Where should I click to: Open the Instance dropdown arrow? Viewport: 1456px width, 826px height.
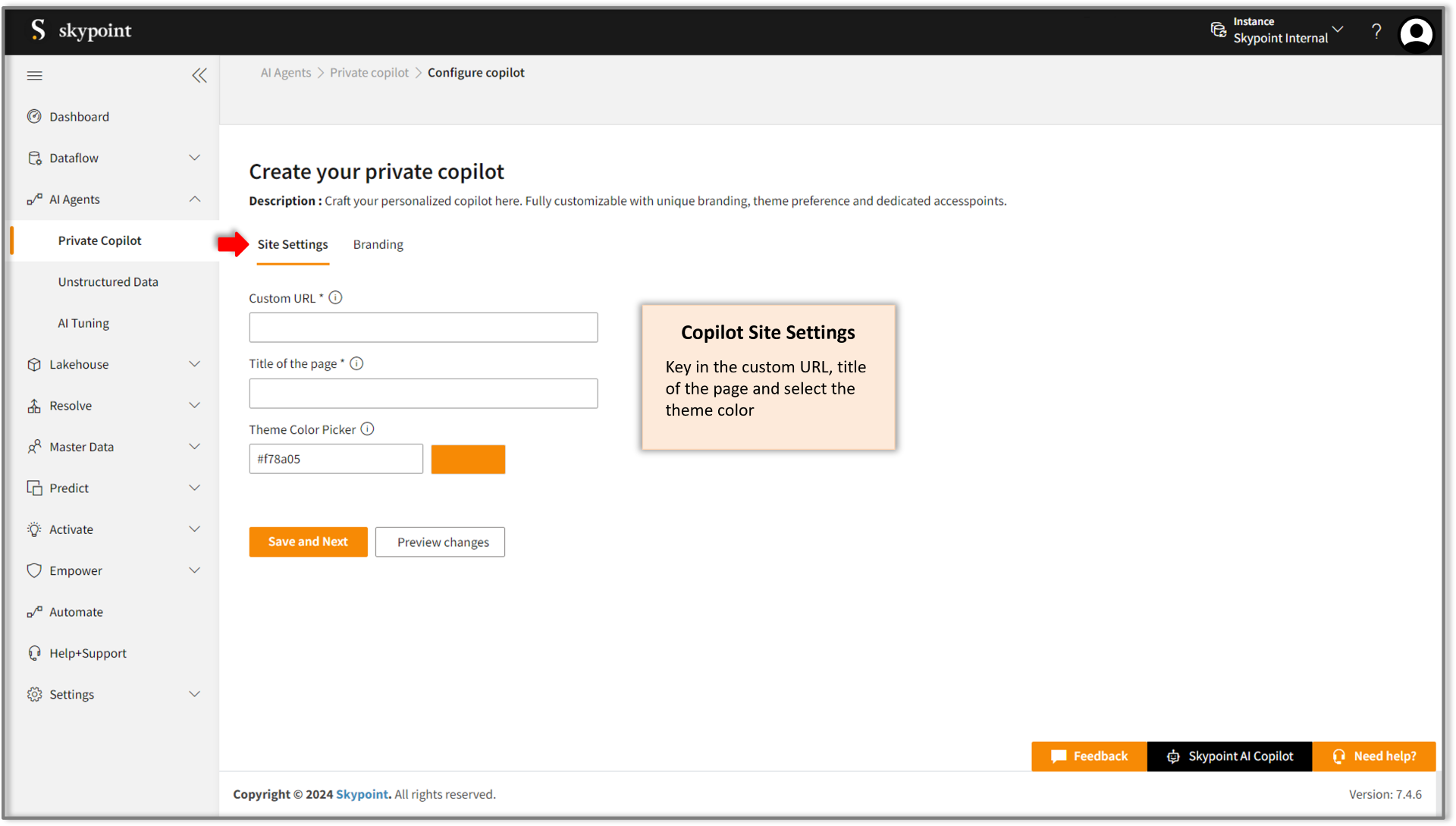coord(1338,30)
